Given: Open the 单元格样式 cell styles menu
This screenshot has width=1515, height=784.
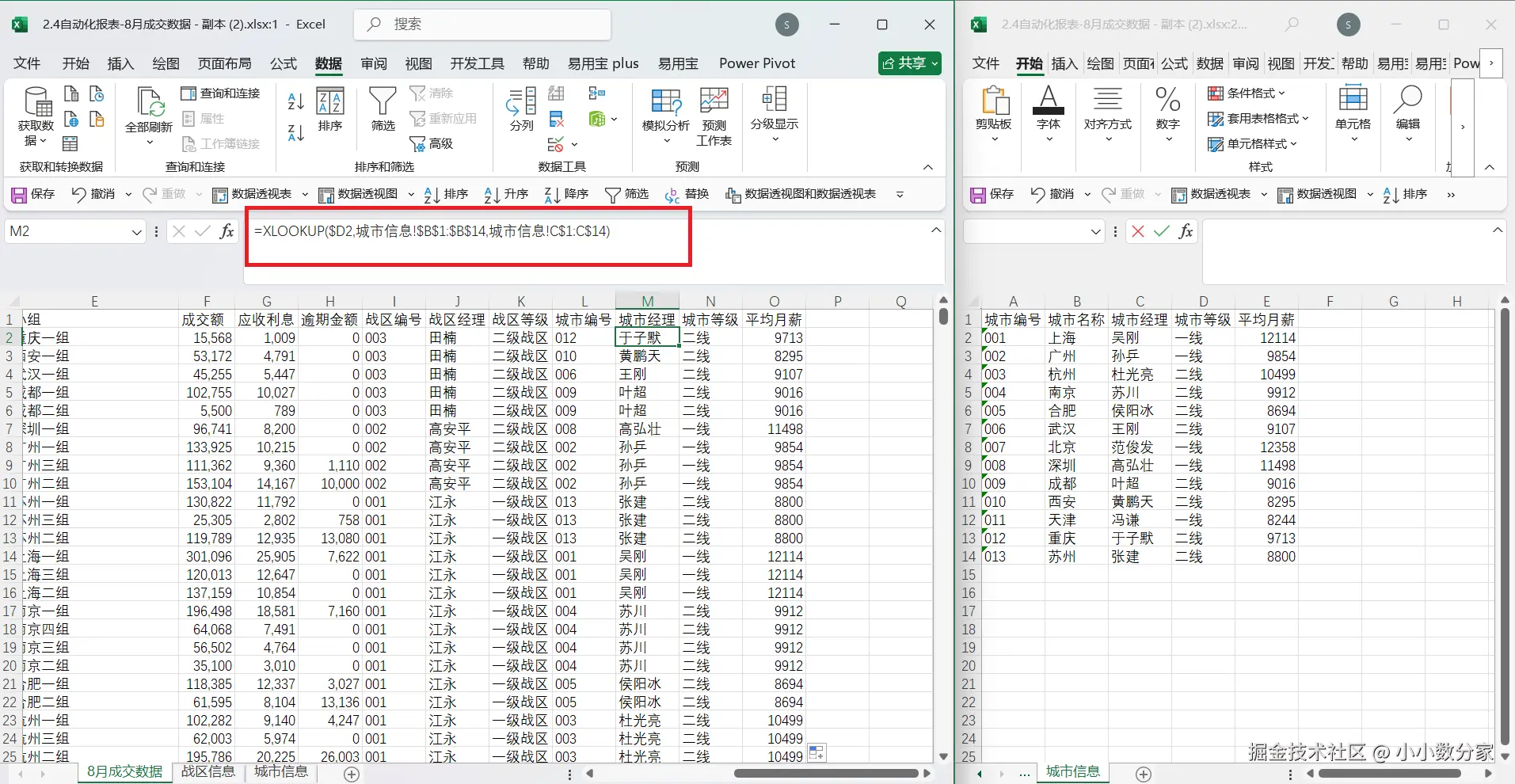Looking at the screenshot, I should (x=1252, y=144).
